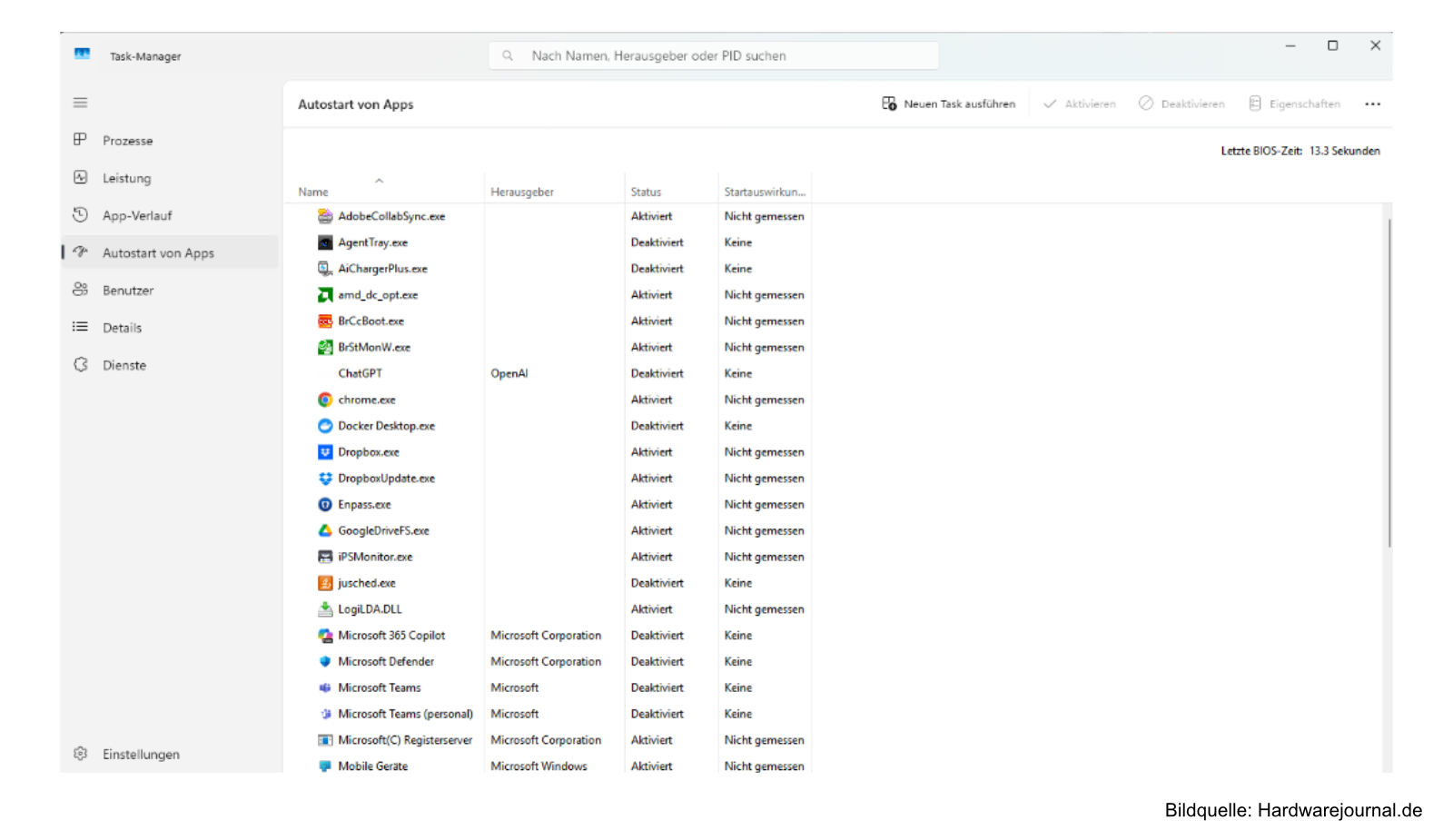Viewport: 1453px width, 840px height.
Task: Click the Dropbox.exe app icon
Action: click(325, 451)
